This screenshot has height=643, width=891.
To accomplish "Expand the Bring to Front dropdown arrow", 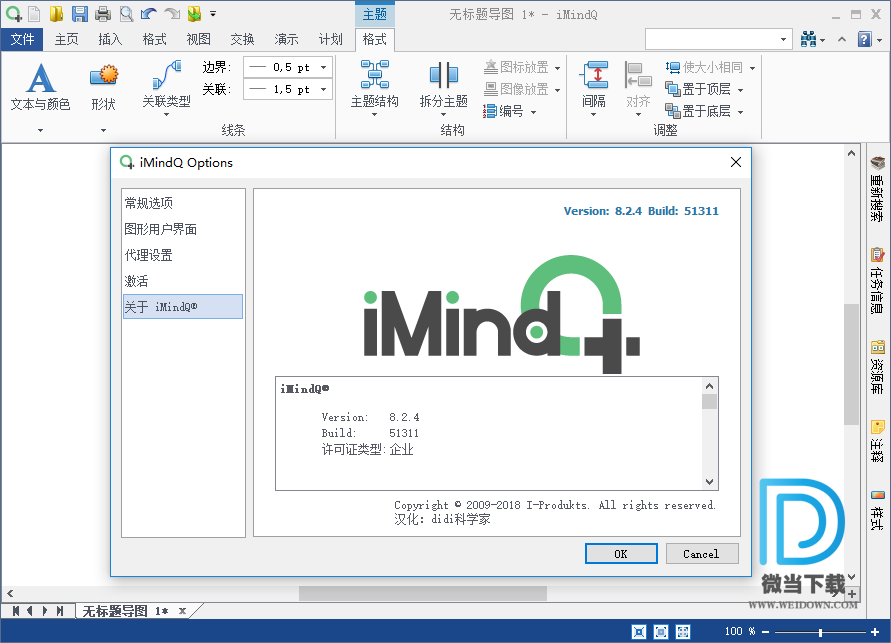I will (740, 90).
